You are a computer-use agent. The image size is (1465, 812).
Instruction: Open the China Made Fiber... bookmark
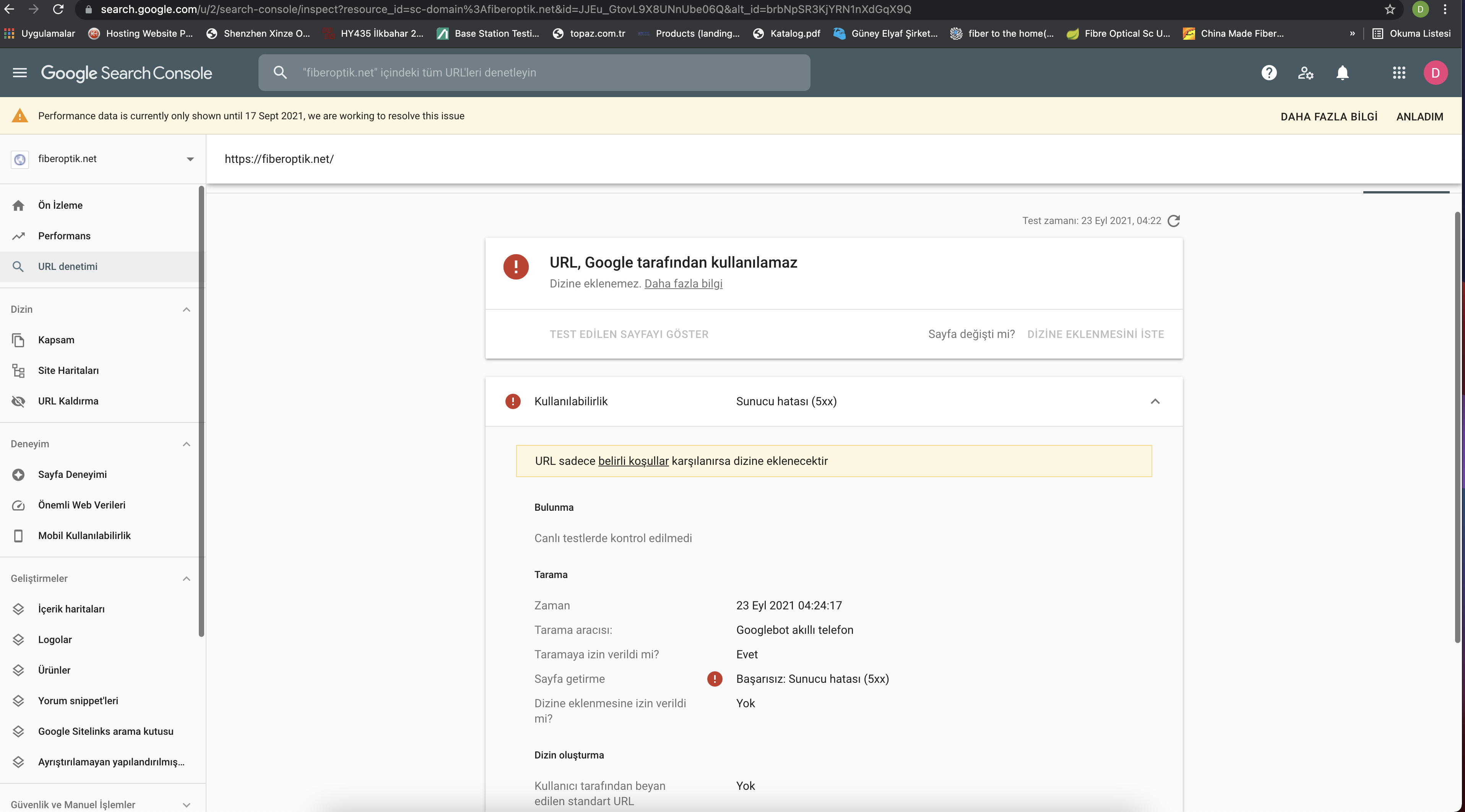1234,34
